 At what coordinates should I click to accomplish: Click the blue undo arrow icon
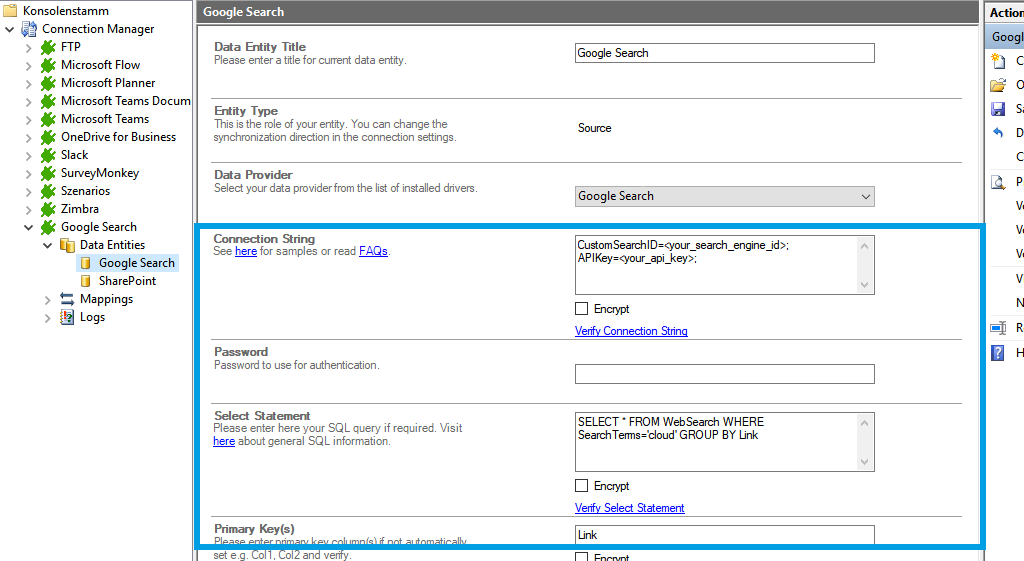997,133
